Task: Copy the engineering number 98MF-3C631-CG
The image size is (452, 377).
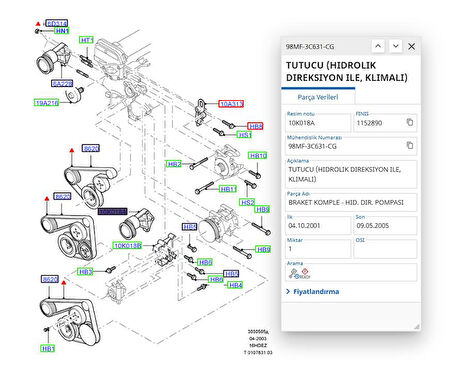Action: pos(410,146)
